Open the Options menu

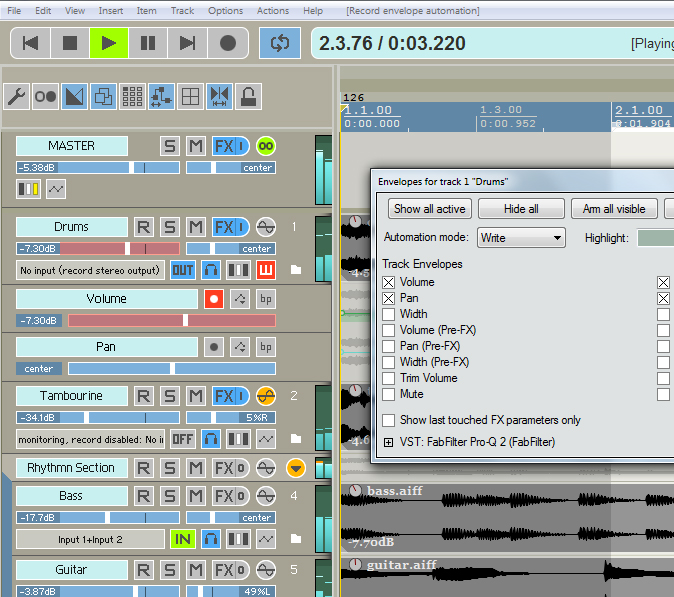pyautogui.click(x=225, y=10)
